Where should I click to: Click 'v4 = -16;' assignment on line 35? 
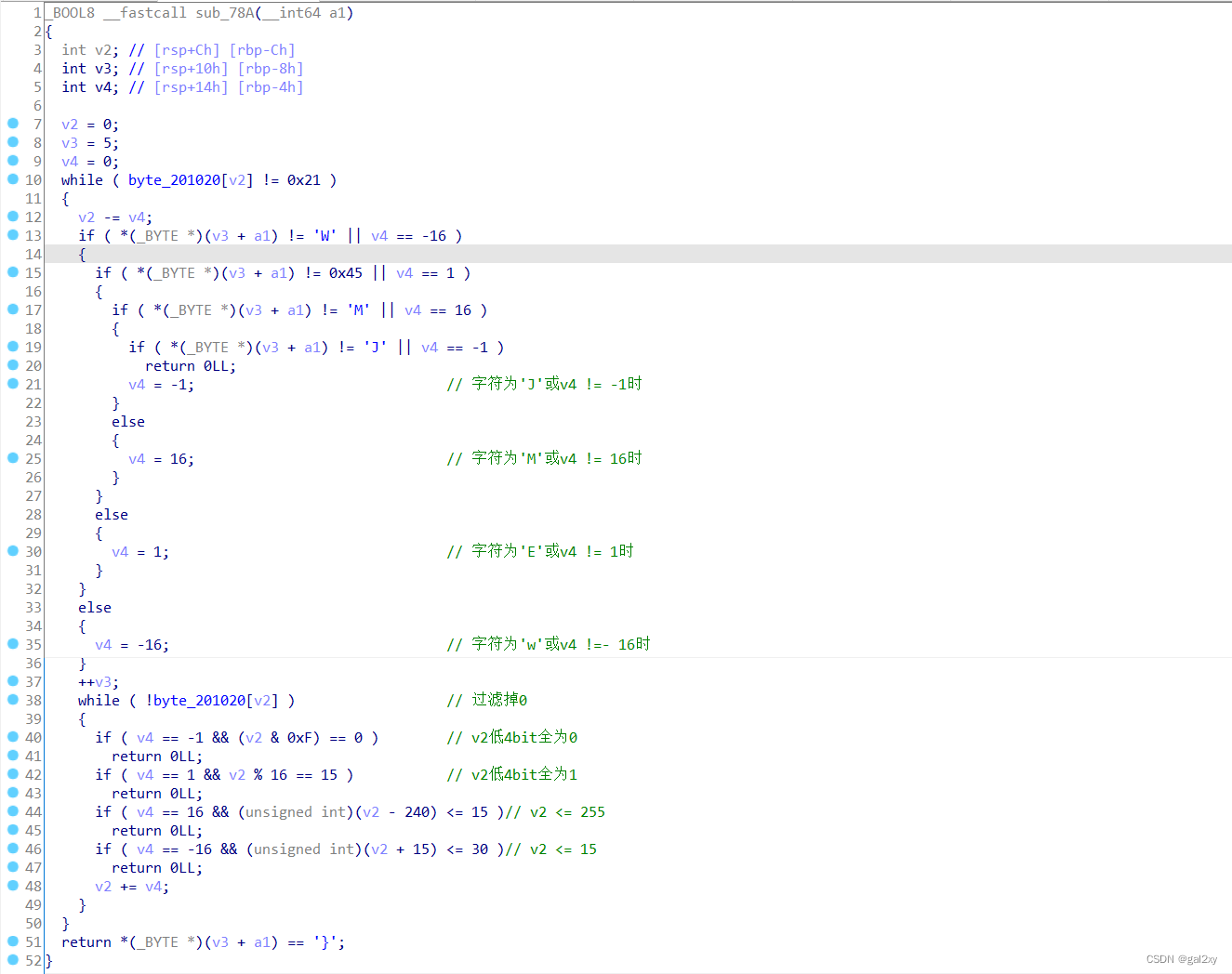(x=132, y=645)
